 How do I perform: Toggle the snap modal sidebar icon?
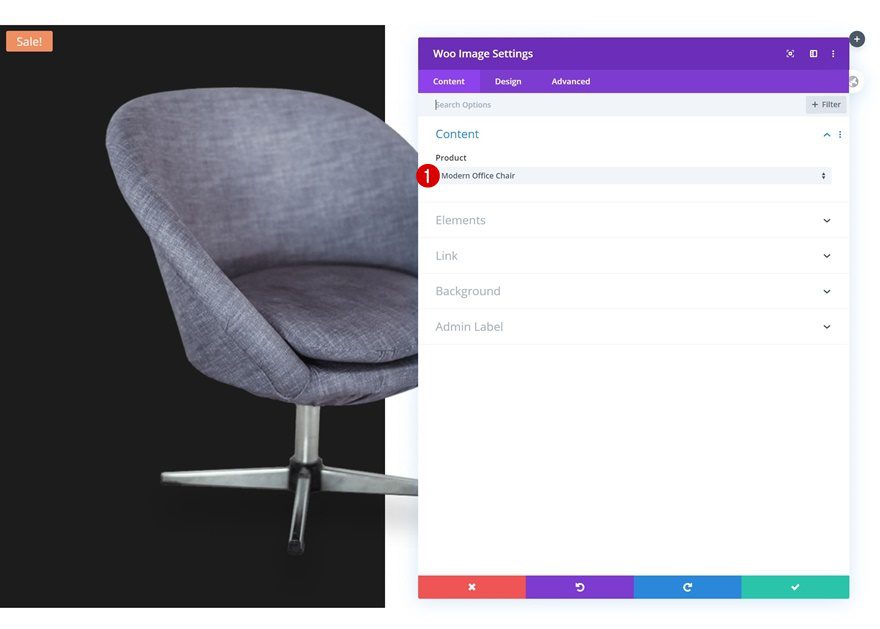click(813, 54)
